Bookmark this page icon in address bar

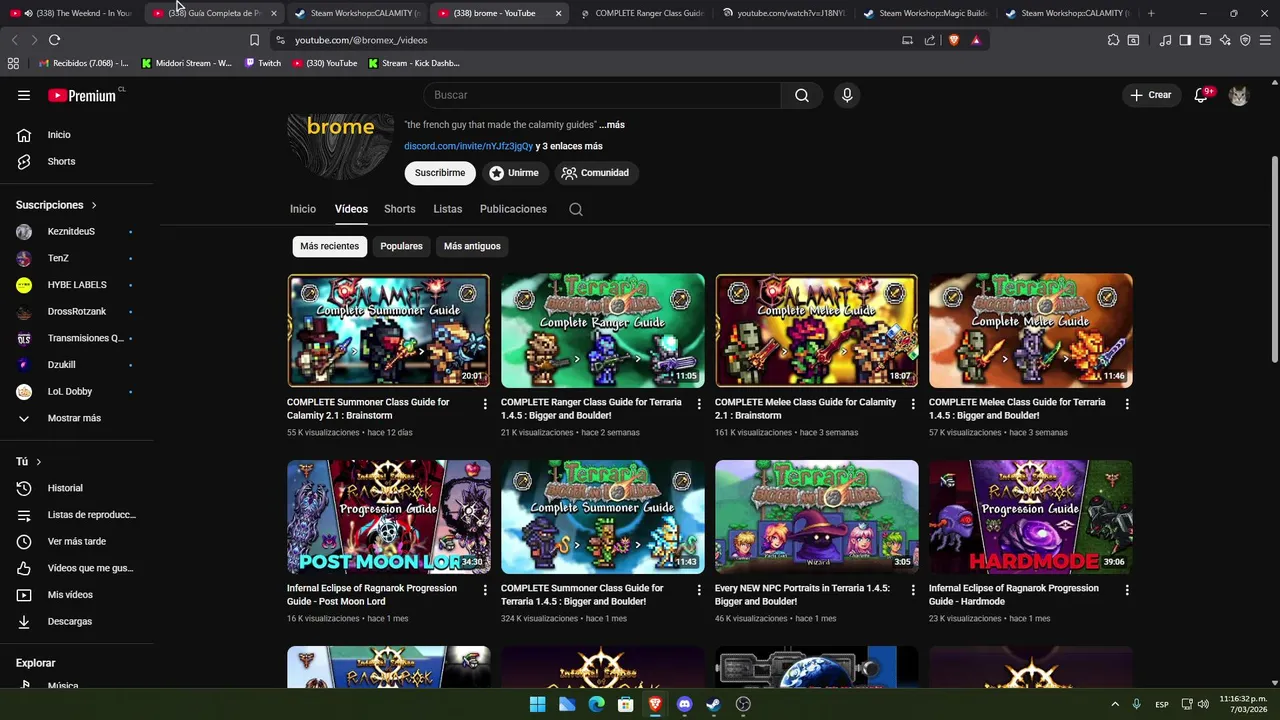[254, 40]
